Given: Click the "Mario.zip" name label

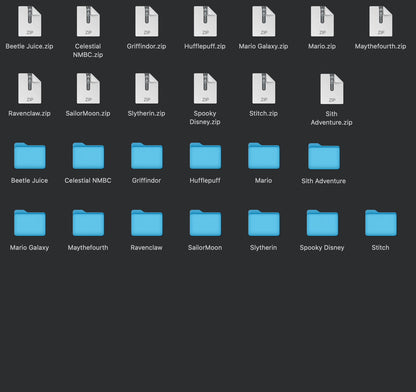Looking at the screenshot, I should tap(322, 46).
